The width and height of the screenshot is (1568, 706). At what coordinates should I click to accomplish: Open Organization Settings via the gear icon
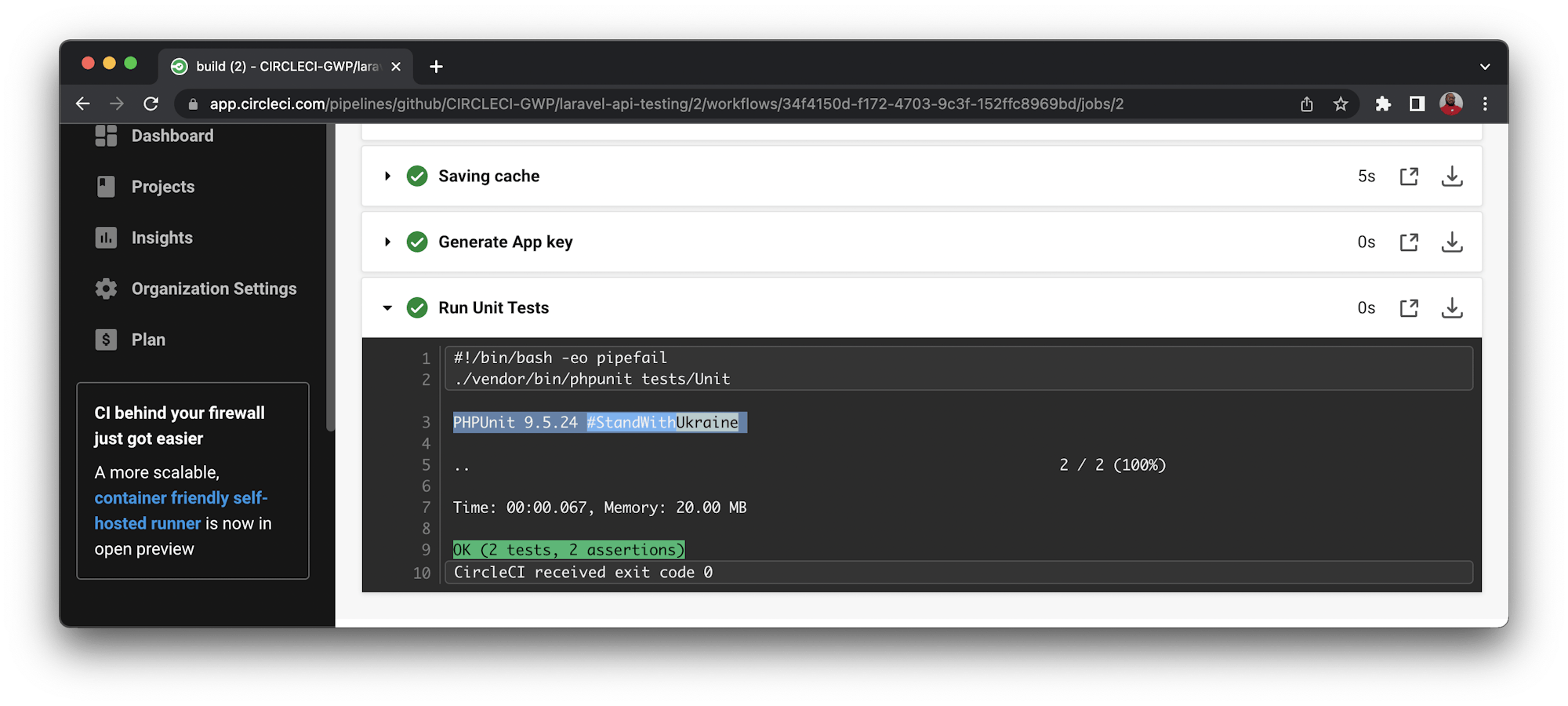coord(106,288)
